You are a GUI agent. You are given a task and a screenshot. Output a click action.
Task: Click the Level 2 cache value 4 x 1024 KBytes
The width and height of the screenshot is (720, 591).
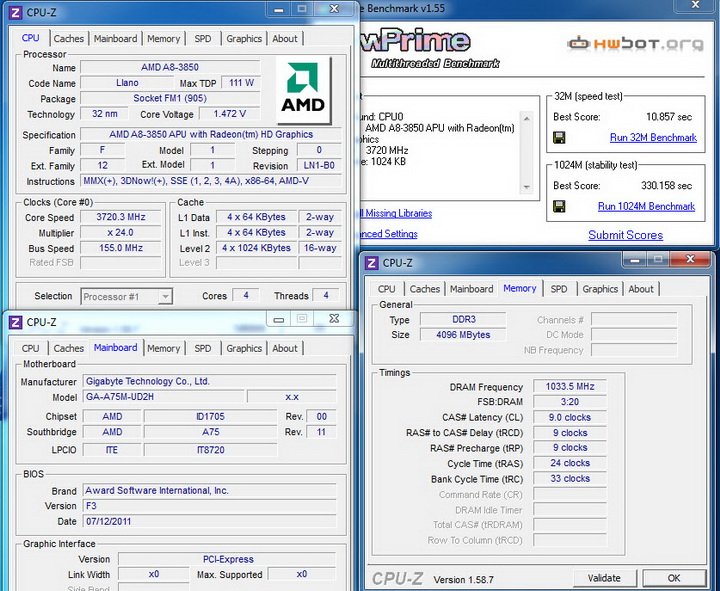pyautogui.click(x=256, y=248)
